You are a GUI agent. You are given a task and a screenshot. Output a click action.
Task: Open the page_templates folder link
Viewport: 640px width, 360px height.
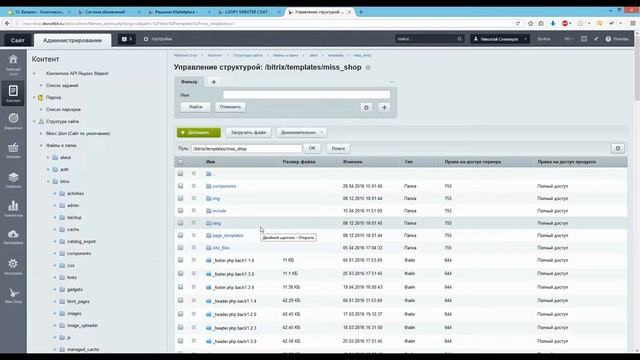click(x=228, y=236)
